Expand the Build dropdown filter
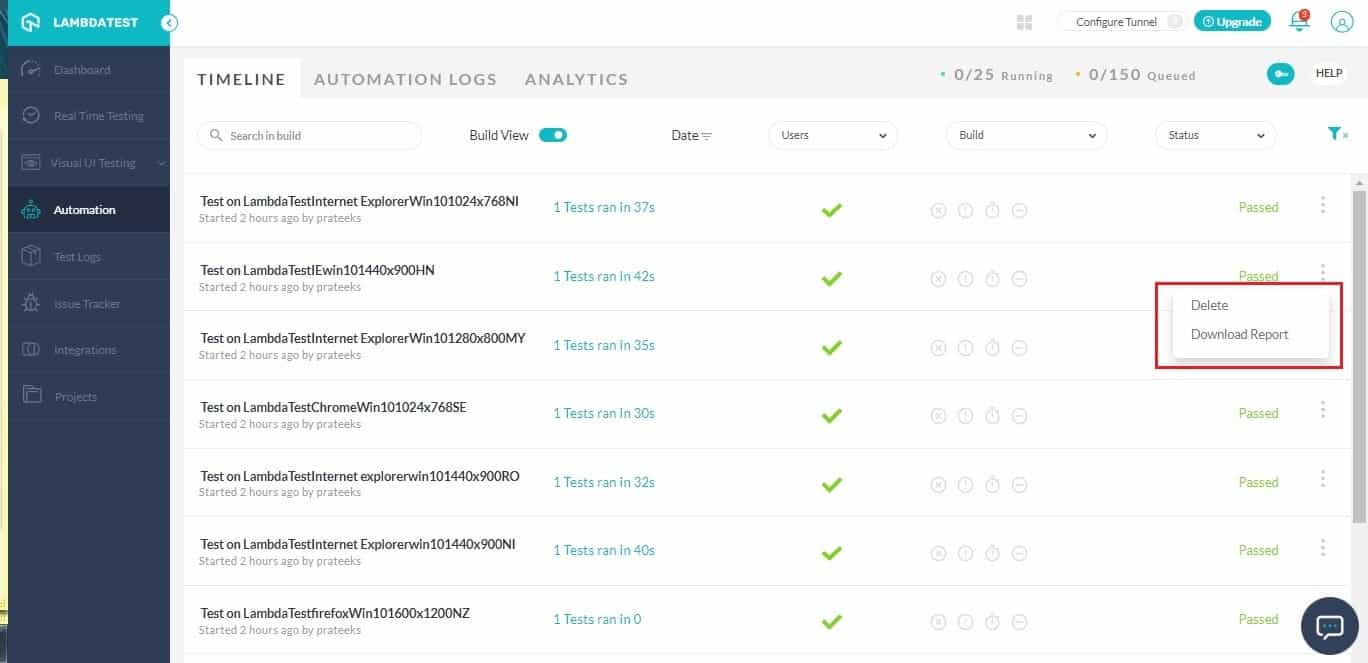The height and width of the screenshot is (663, 1368). (x=1026, y=135)
